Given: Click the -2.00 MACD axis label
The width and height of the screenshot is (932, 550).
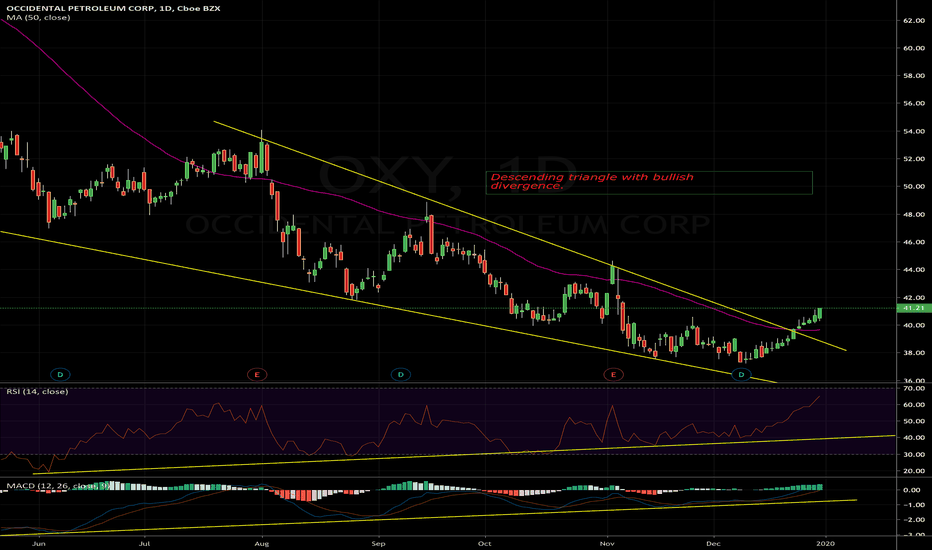Looking at the screenshot, I should tap(912, 520).
